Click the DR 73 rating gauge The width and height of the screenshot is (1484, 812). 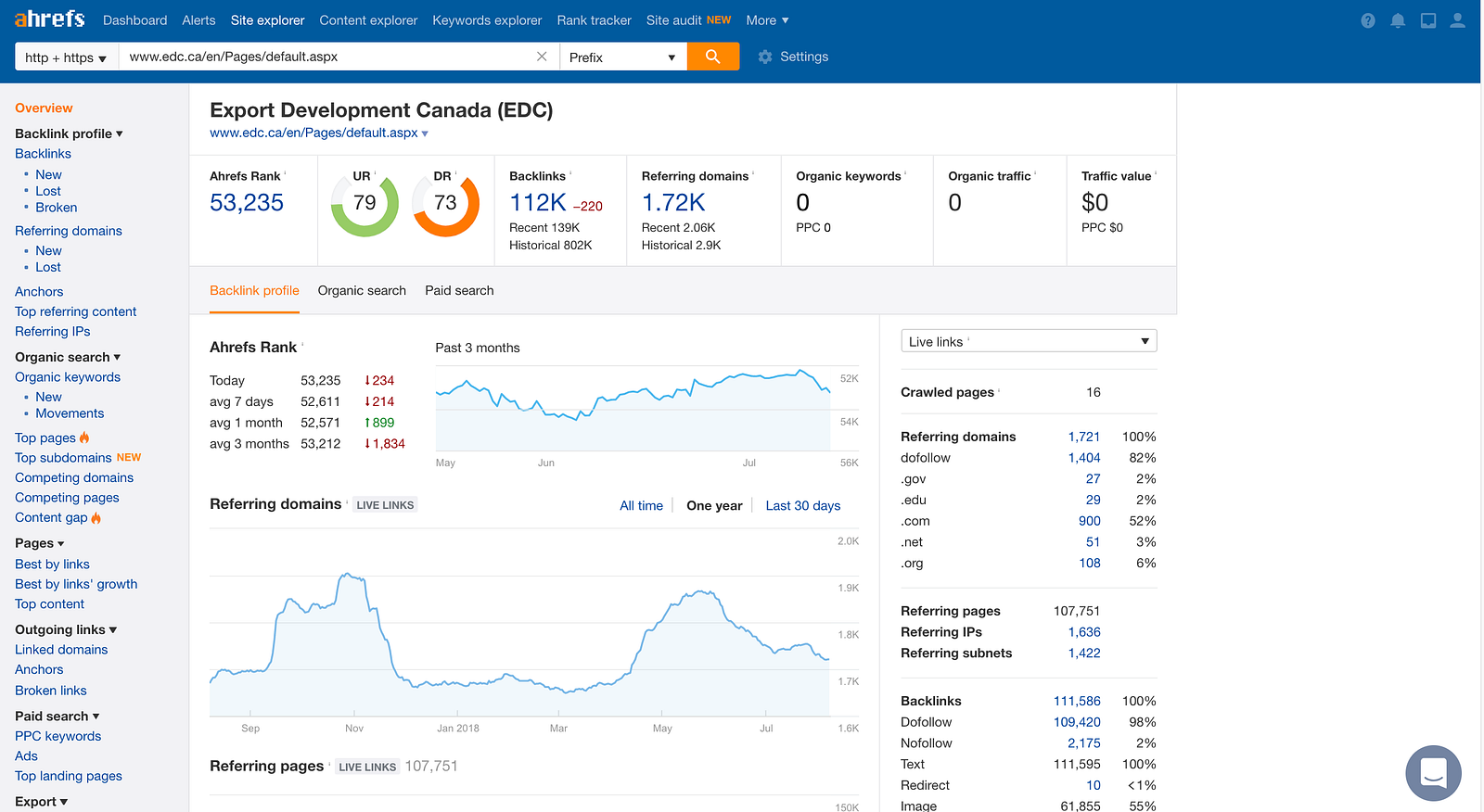click(x=445, y=204)
